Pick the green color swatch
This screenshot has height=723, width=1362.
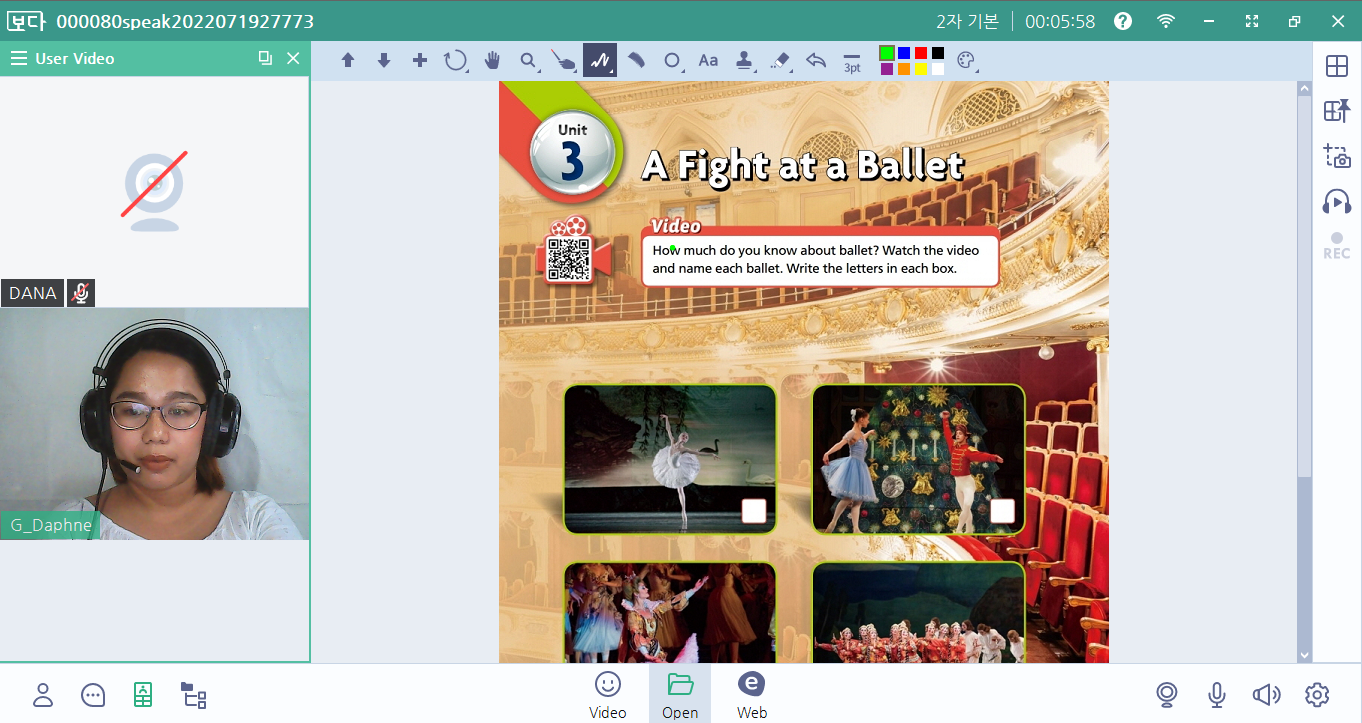tap(887, 53)
